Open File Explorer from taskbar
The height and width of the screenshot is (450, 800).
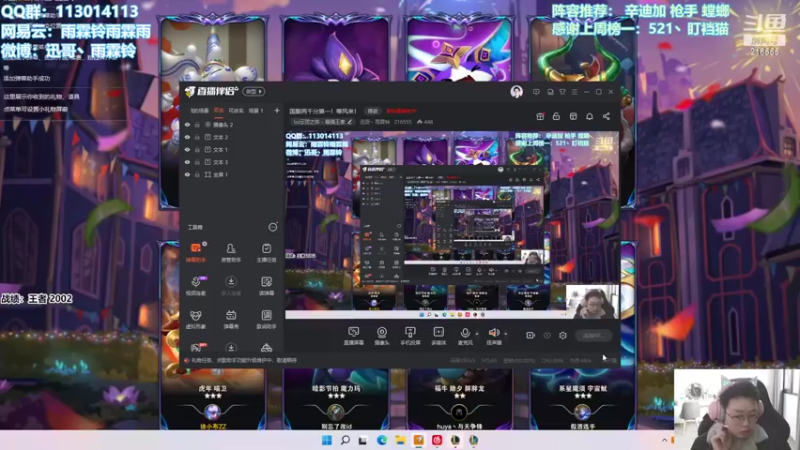[x=400, y=440]
